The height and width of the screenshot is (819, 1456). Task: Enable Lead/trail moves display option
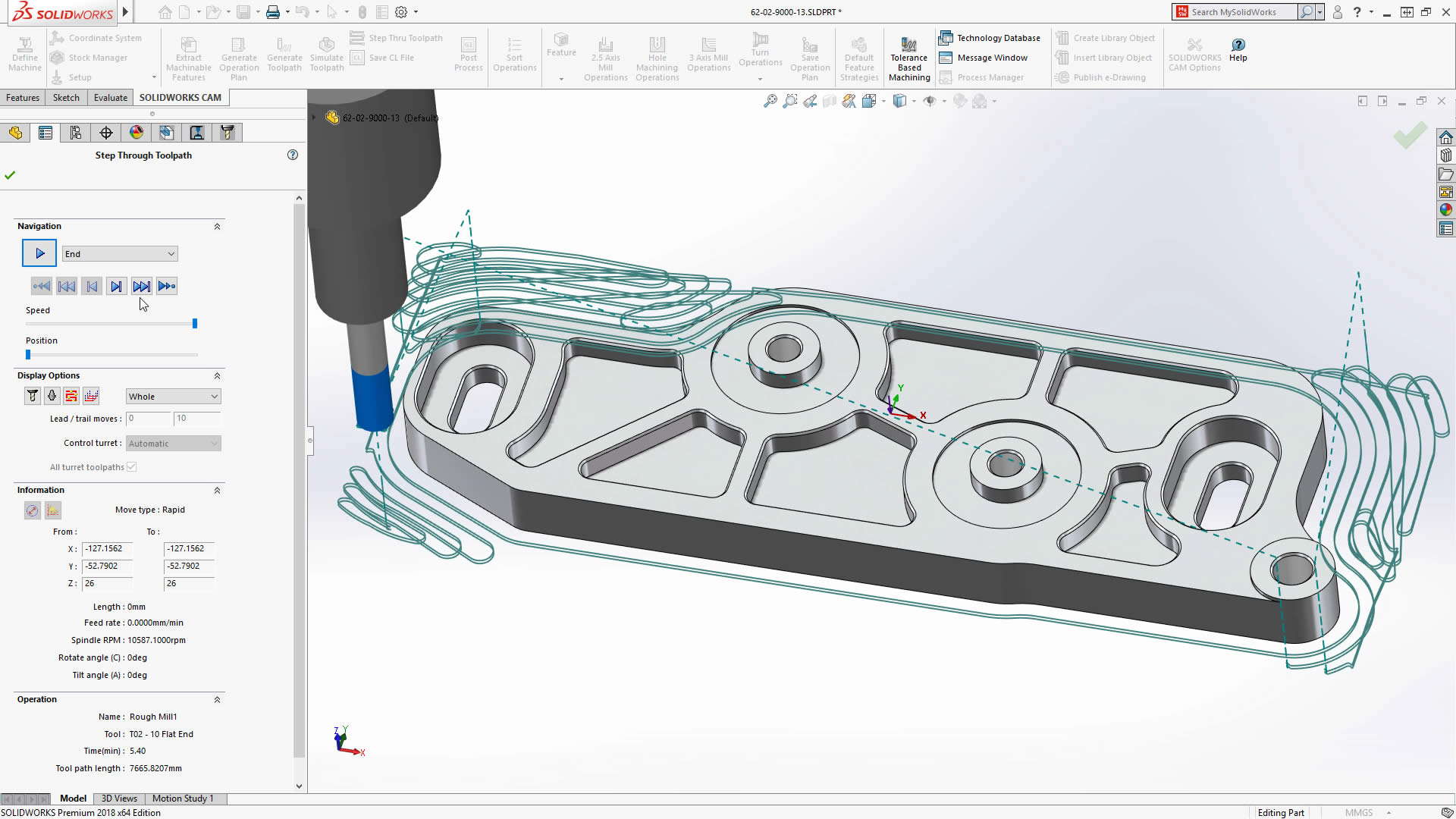click(x=91, y=396)
